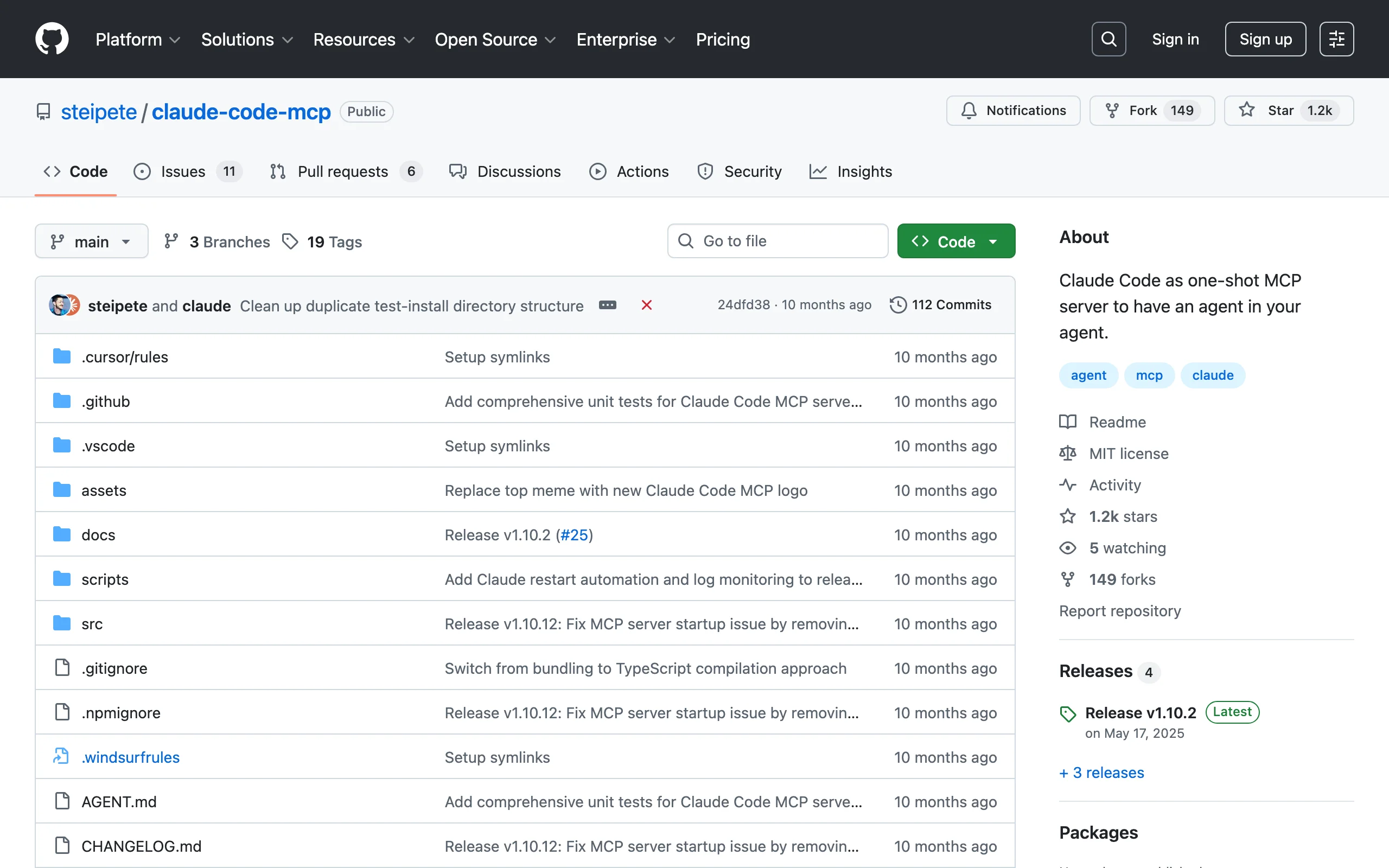
Task: Expand the Platform navigation menu
Action: coord(138,39)
